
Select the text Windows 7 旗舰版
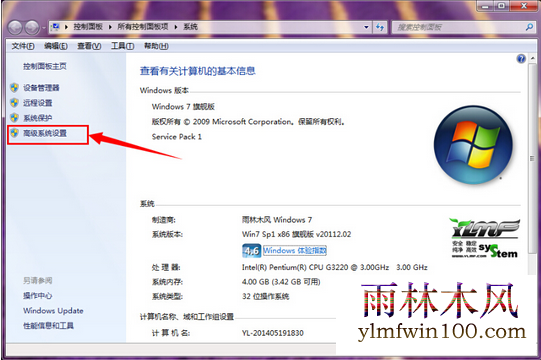click(x=183, y=107)
